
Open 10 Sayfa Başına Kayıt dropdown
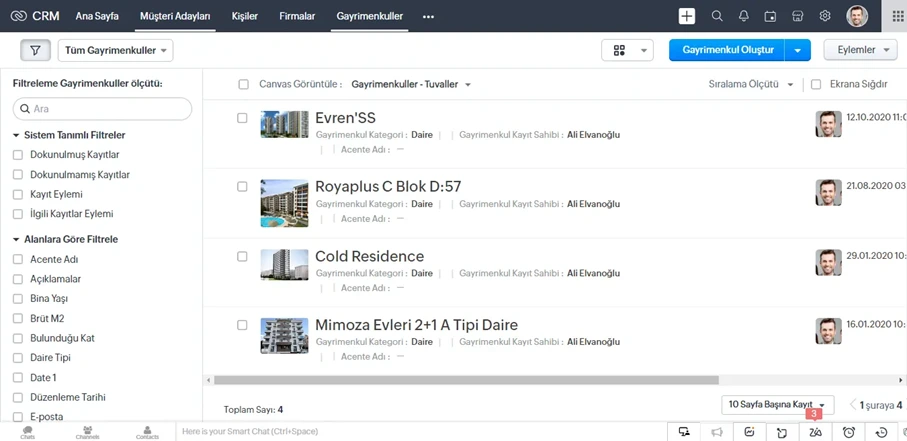(778, 405)
